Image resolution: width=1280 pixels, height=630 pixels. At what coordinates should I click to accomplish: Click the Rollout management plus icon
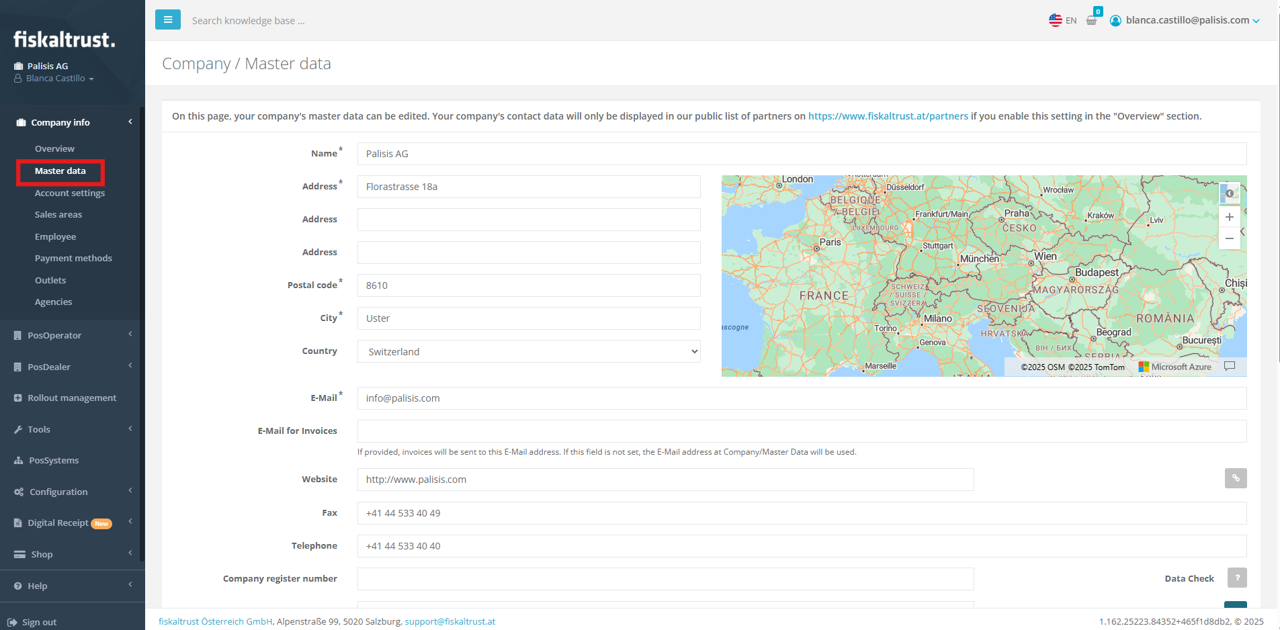coord(18,398)
